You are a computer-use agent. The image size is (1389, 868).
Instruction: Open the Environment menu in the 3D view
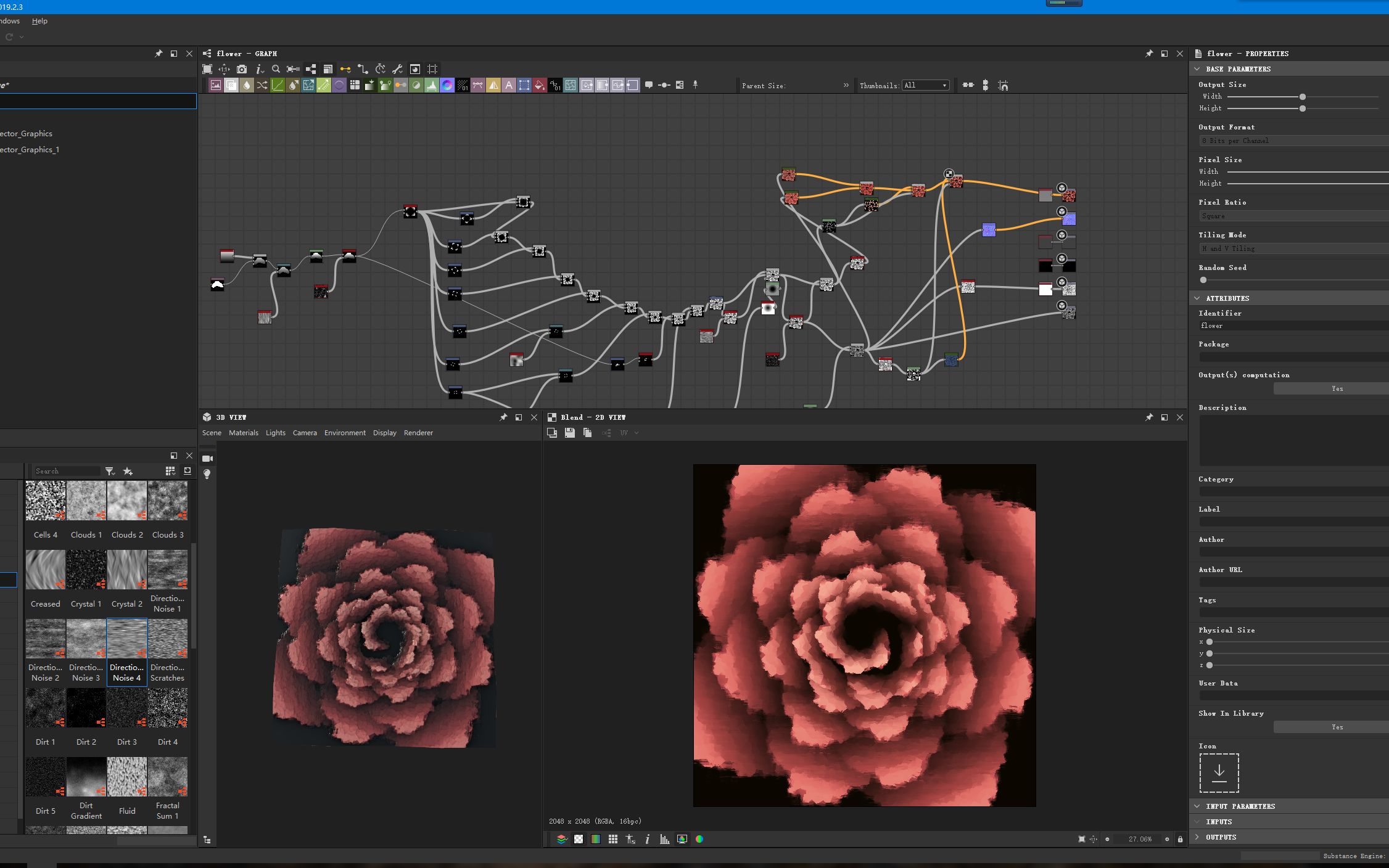pos(345,433)
